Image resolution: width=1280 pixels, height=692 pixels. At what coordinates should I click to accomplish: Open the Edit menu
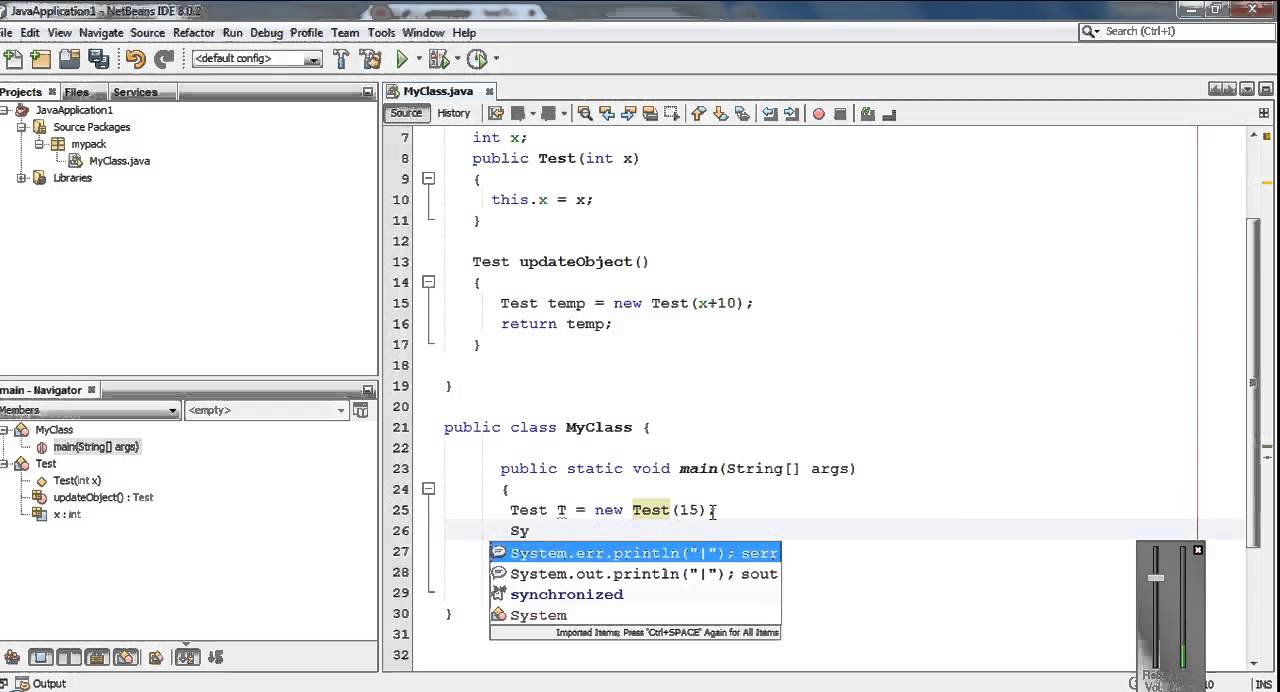(x=30, y=32)
